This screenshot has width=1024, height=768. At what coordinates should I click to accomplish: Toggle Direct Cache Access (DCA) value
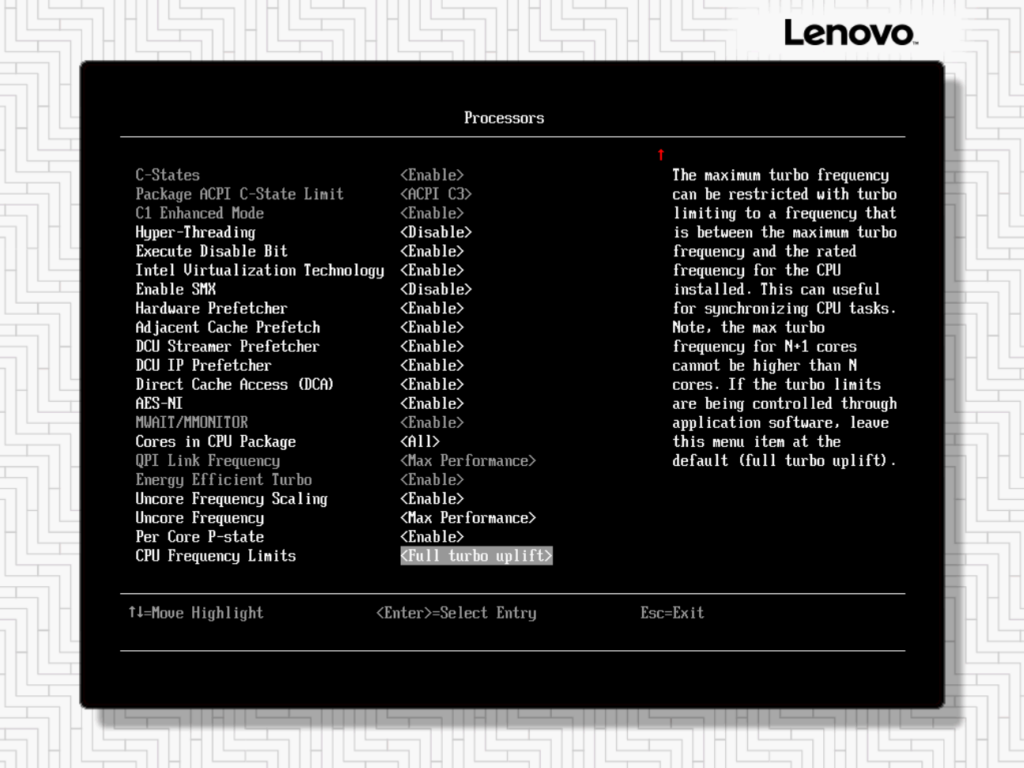click(x=432, y=384)
